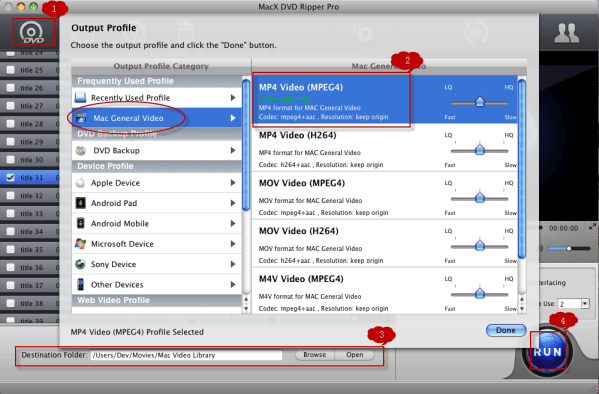Expand Other Devices arrow

click(233, 285)
